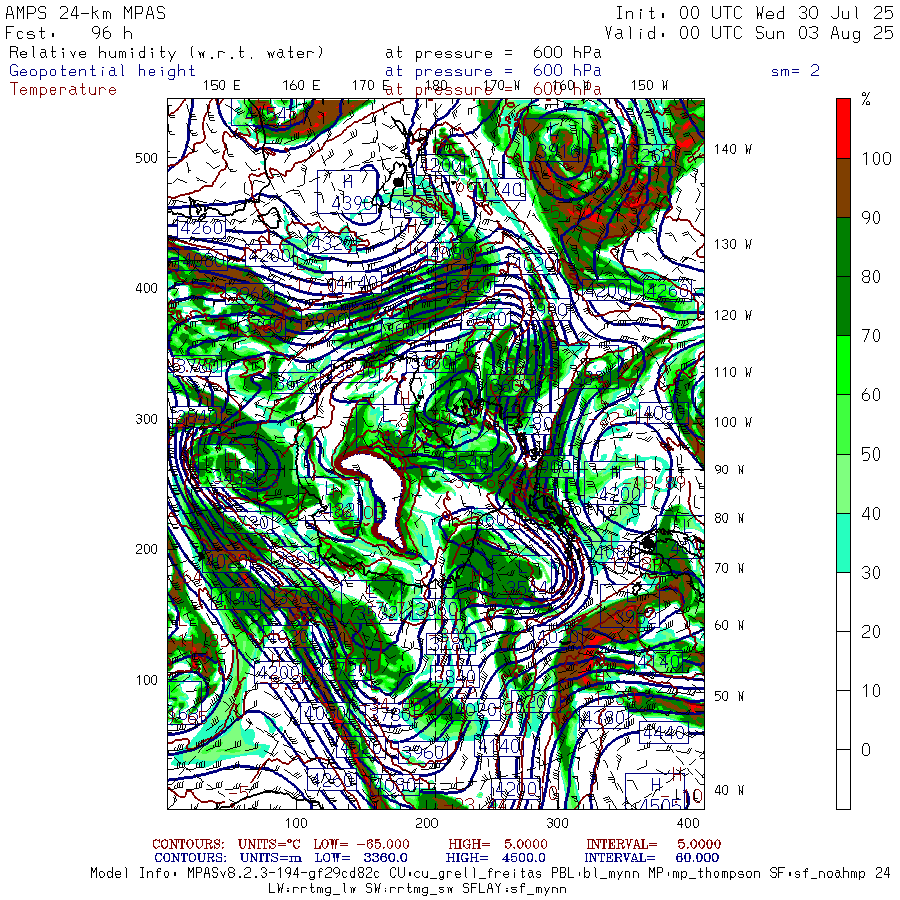Click the black '600 hPa' relative humidity value
This screenshot has width=900, height=900.
pos(567,52)
